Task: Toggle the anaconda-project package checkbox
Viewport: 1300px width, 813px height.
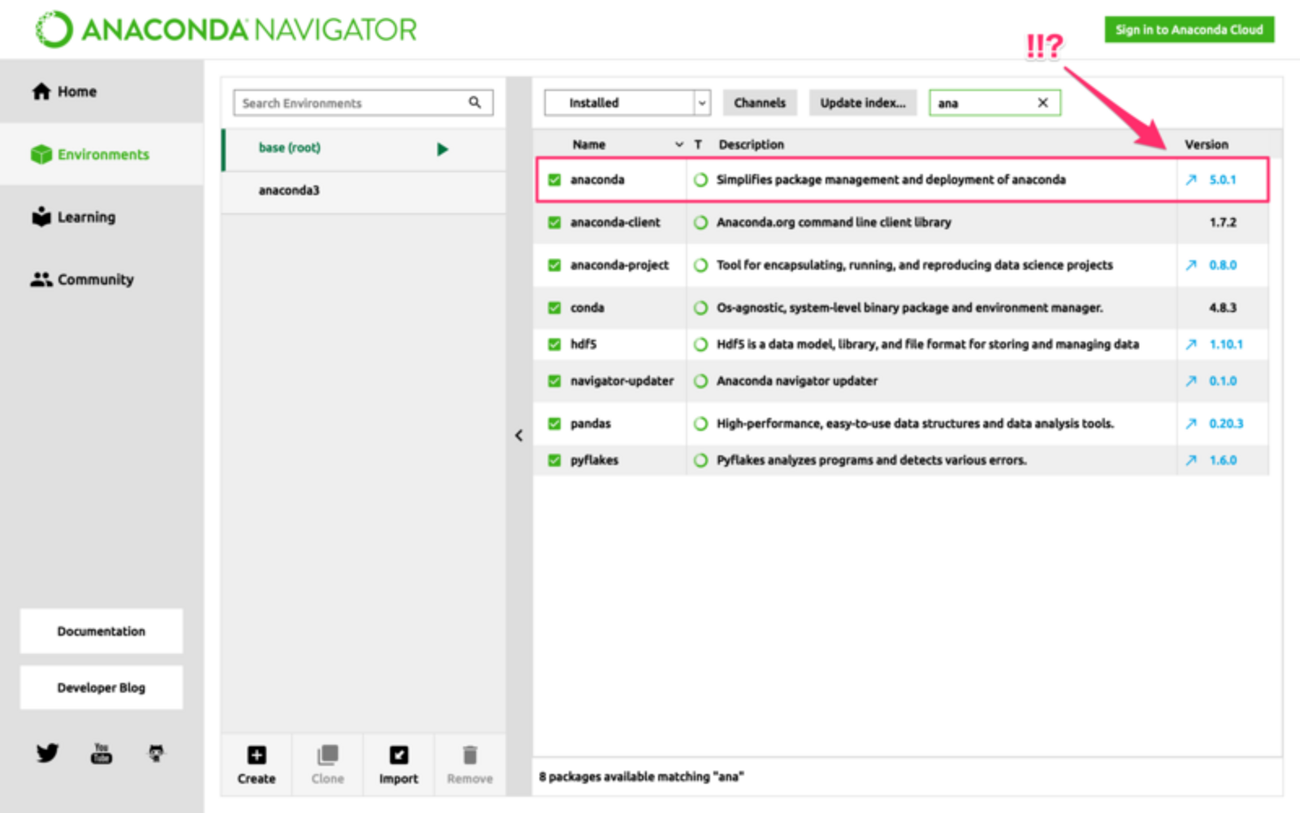Action: (x=554, y=265)
